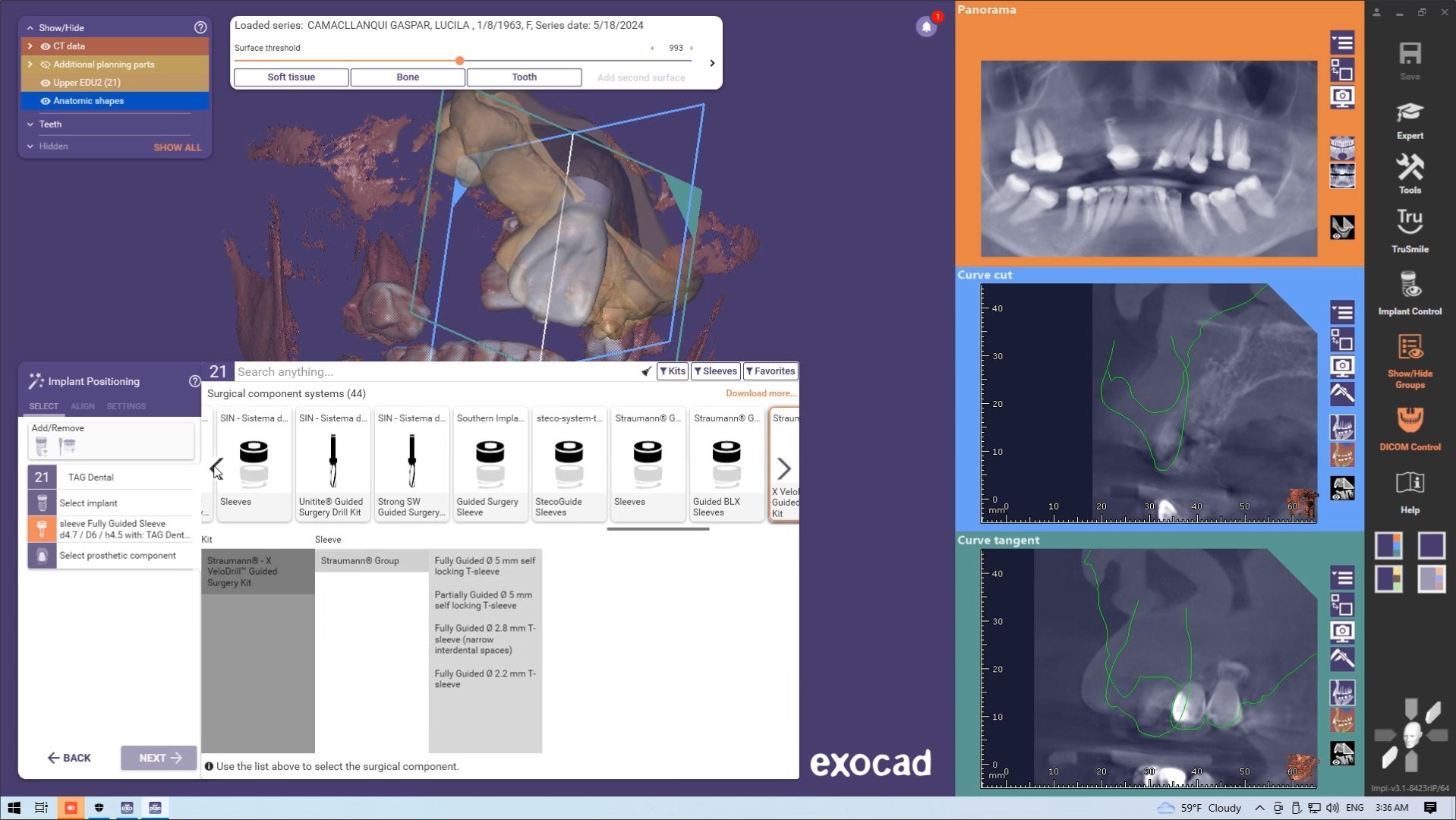Image resolution: width=1456 pixels, height=820 pixels.
Task: Toggle visibility of CT data
Action: click(46, 46)
